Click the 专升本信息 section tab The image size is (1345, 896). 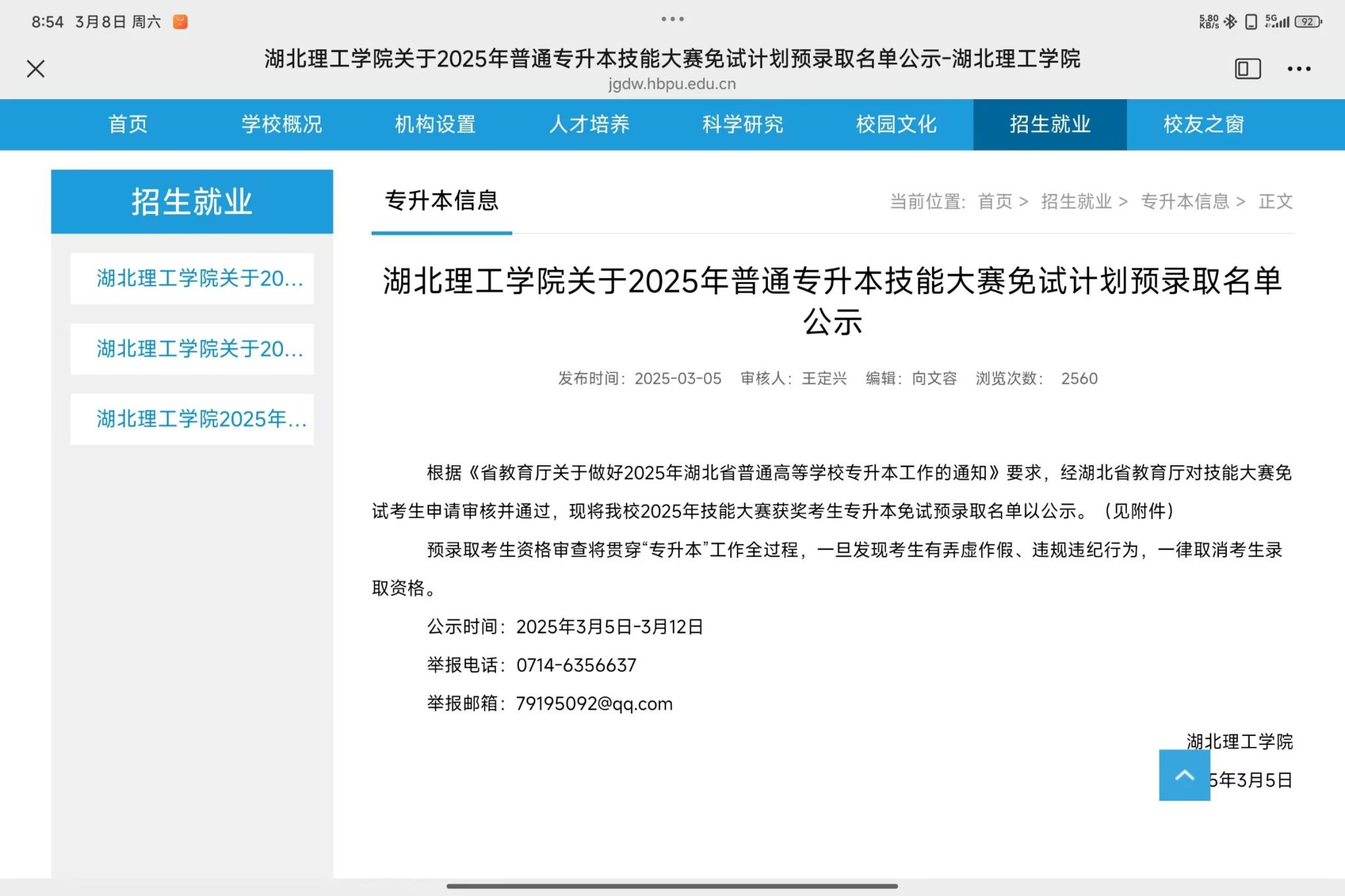[441, 201]
